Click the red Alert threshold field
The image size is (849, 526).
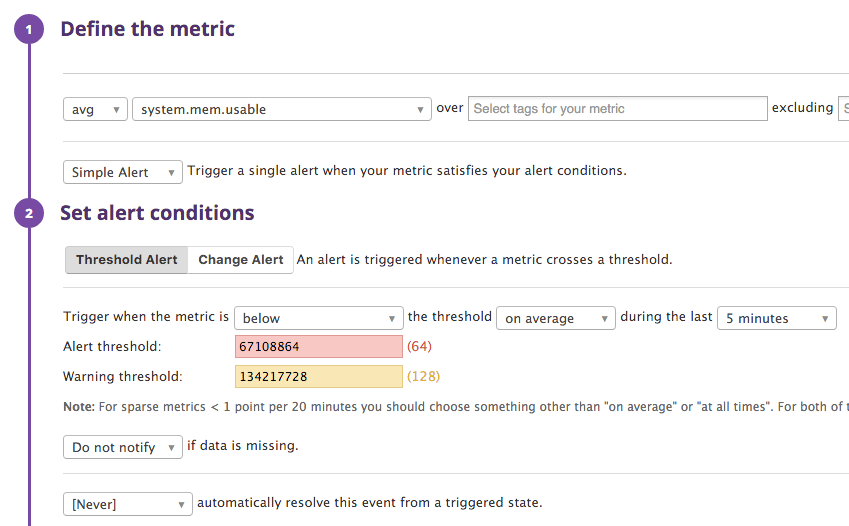[318, 347]
